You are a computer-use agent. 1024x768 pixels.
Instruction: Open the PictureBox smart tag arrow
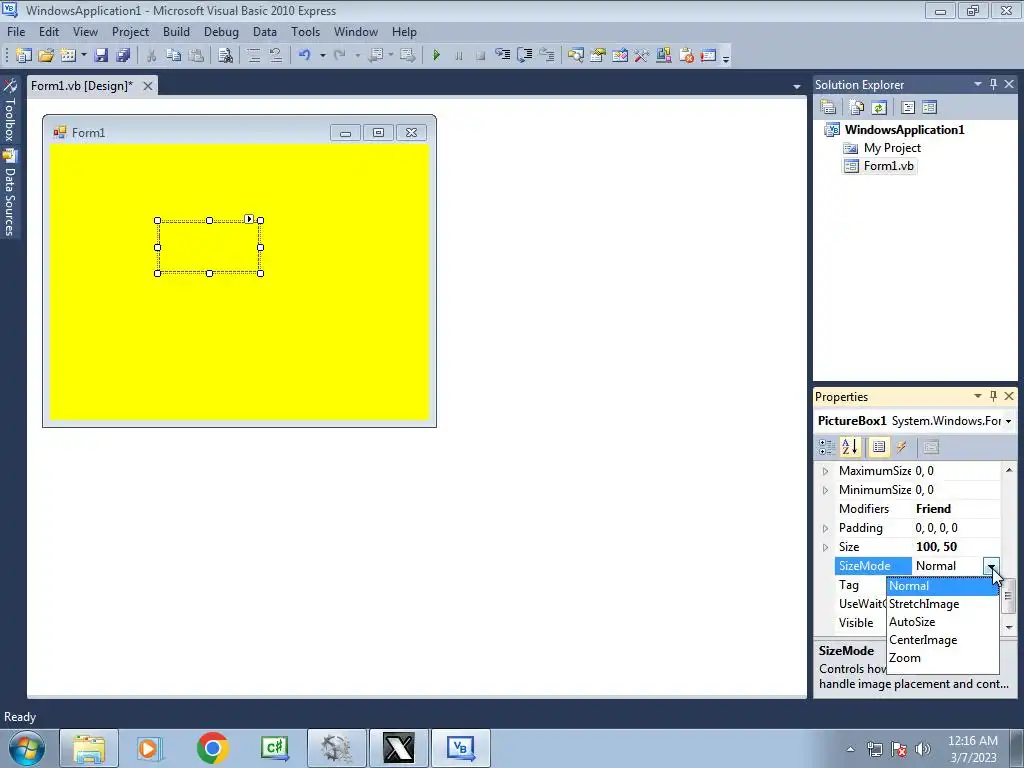[x=249, y=219]
